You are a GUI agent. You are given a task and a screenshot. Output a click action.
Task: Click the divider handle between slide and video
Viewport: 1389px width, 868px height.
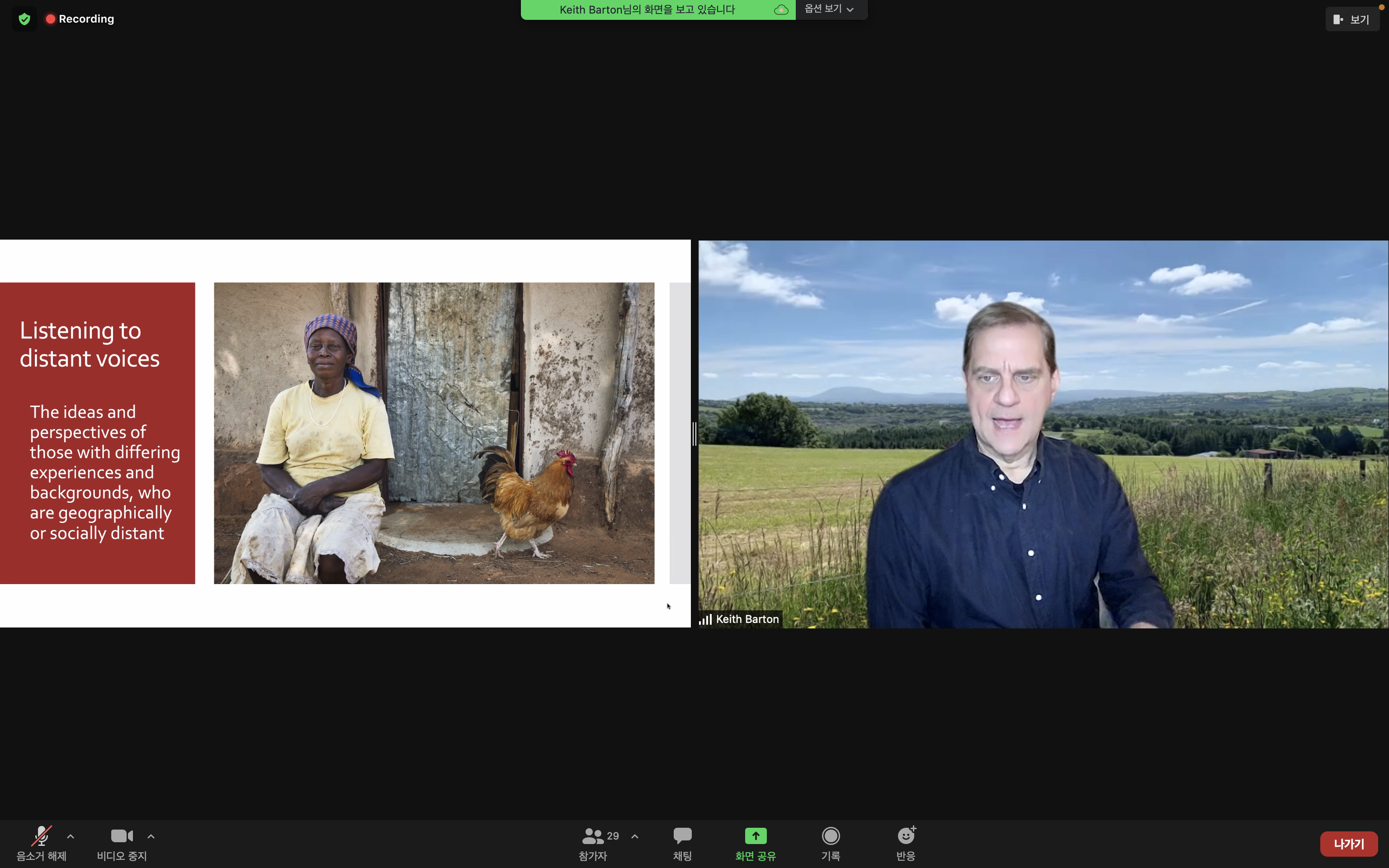694,434
